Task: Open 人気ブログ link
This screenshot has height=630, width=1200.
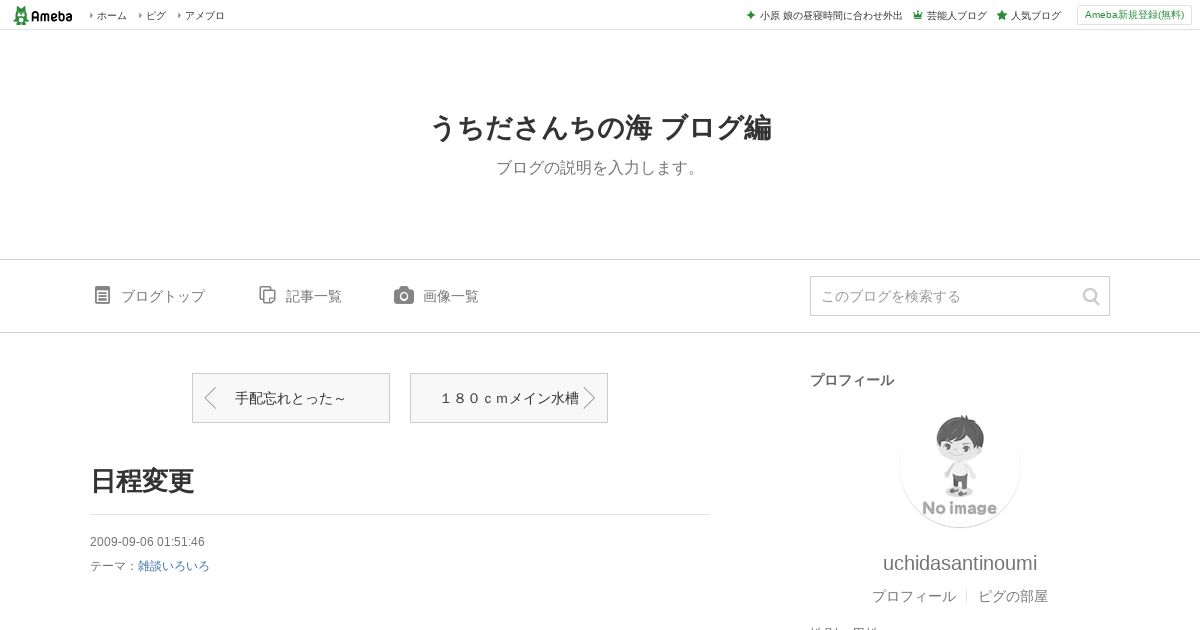Action: pyautogui.click(x=1035, y=15)
